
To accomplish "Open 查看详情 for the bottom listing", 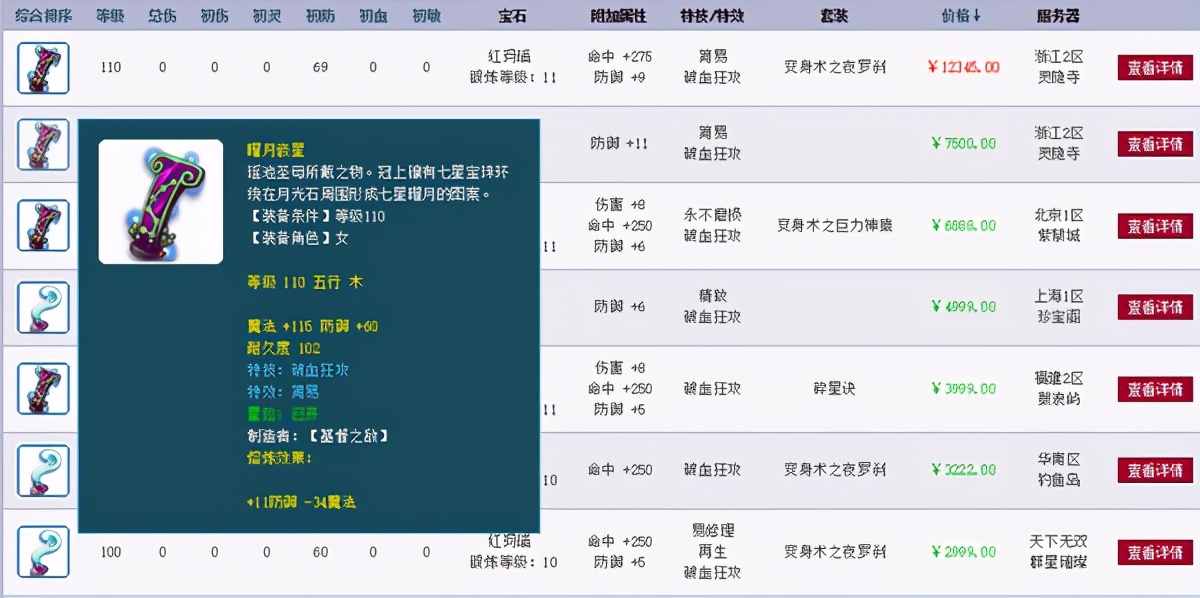I will coord(1153,551).
